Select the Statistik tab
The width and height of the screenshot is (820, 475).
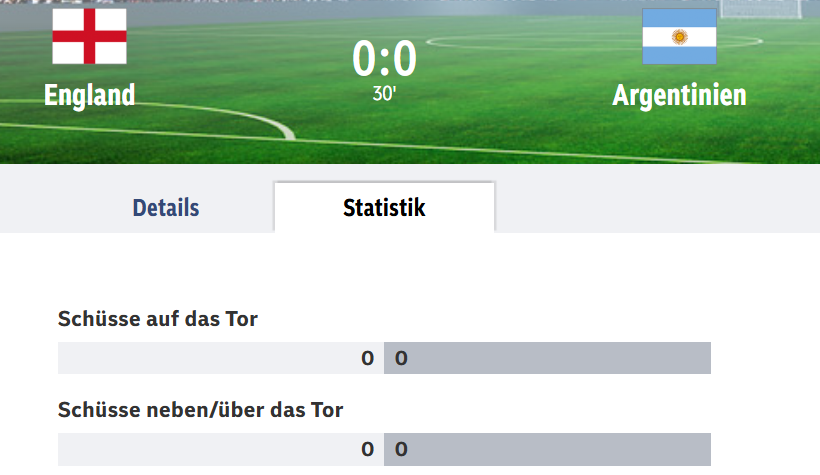tap(384, 208)
